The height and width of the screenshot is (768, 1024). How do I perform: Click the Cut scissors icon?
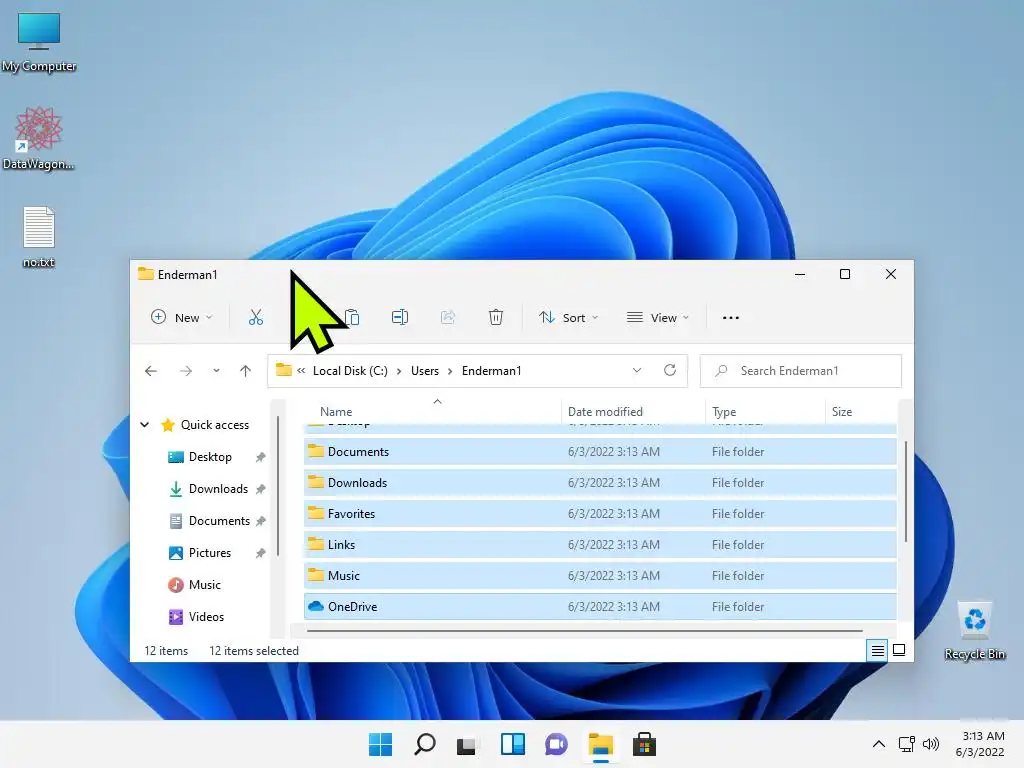pyautogui.click(x=255, y=317)
